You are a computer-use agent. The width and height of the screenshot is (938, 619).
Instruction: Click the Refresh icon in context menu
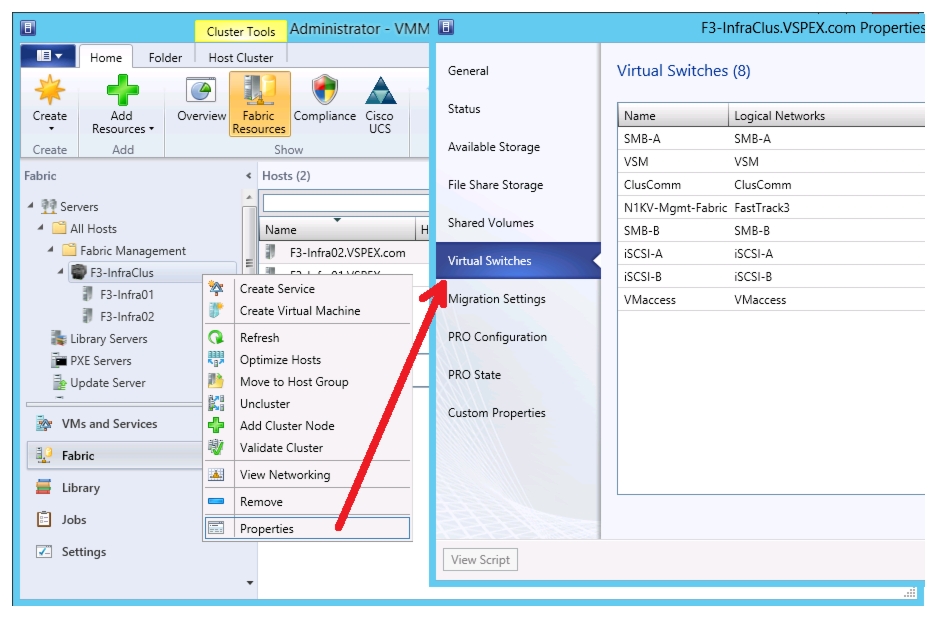216,337
